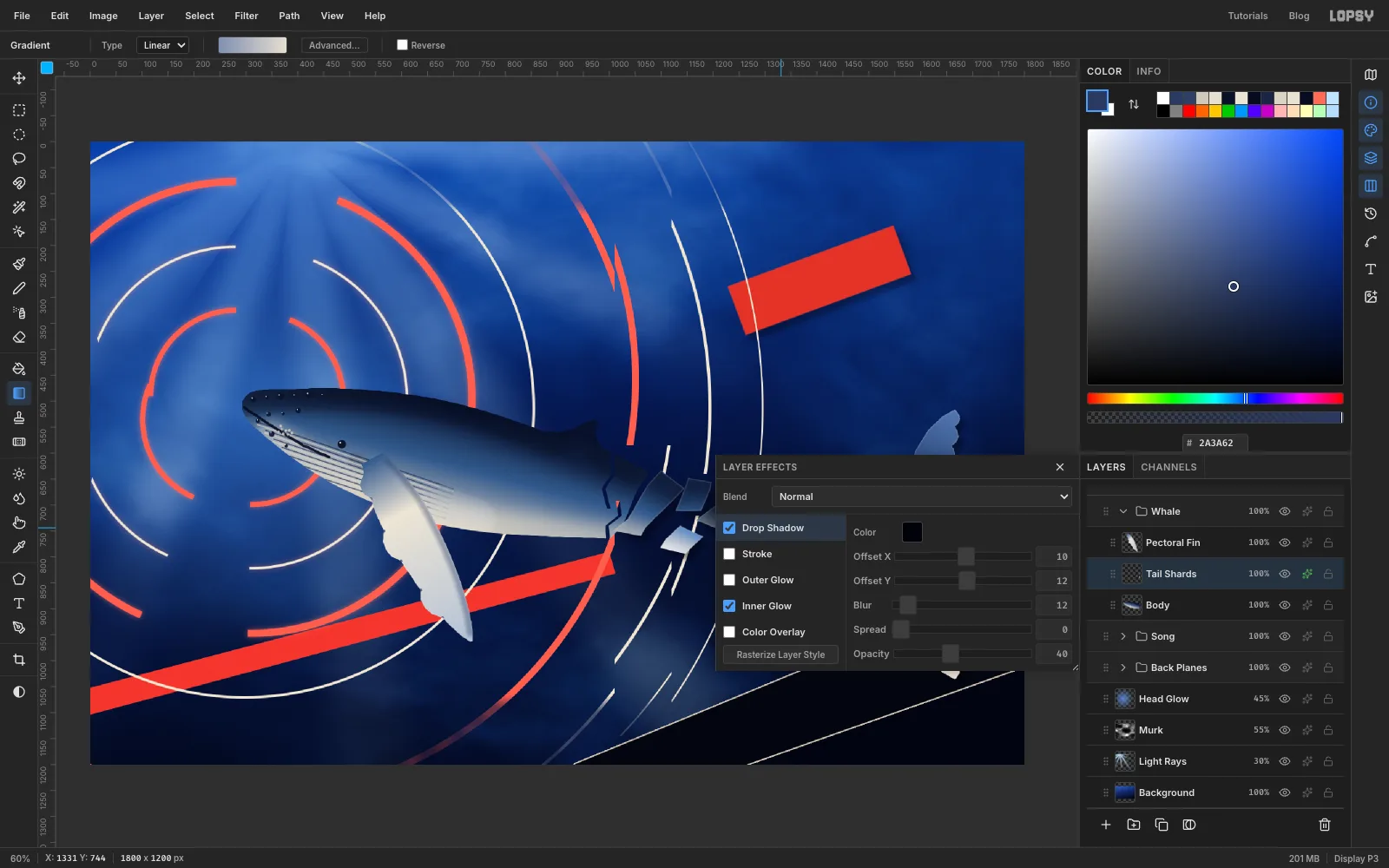Select the Paintbrush tool
Screen dimensions: 1389x868
point(18,264)
